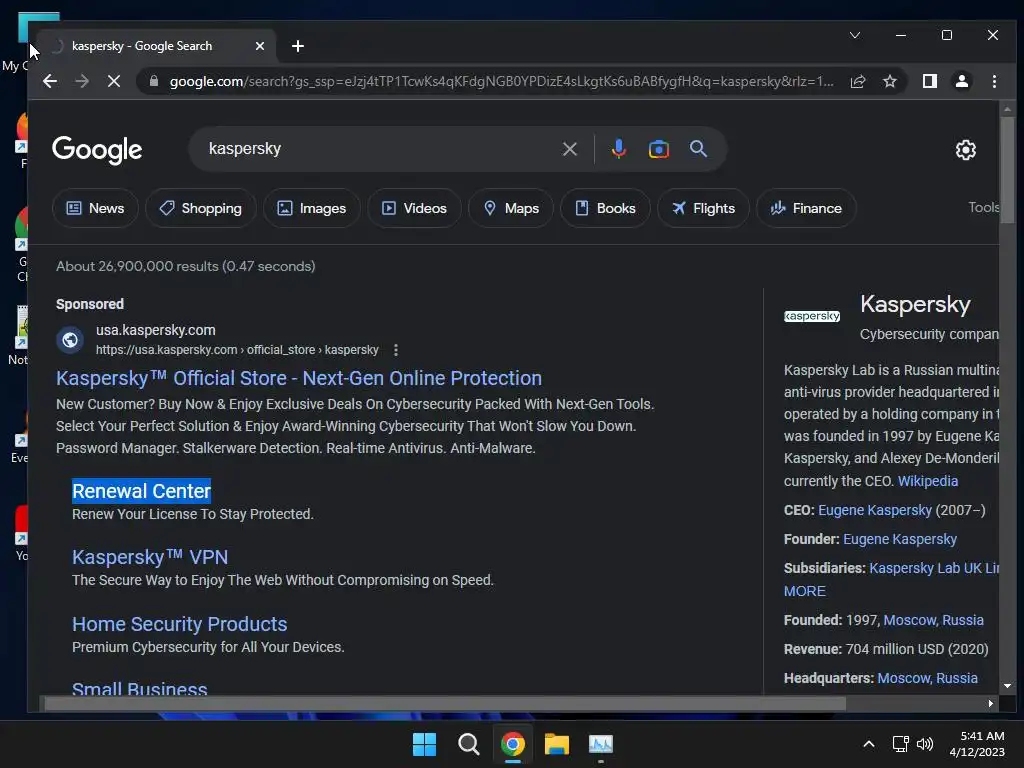1024x768 pixels.
Task: Open Headquarters Moscow, Russia link
Action: pyautogui.click(x=927, y=679)
